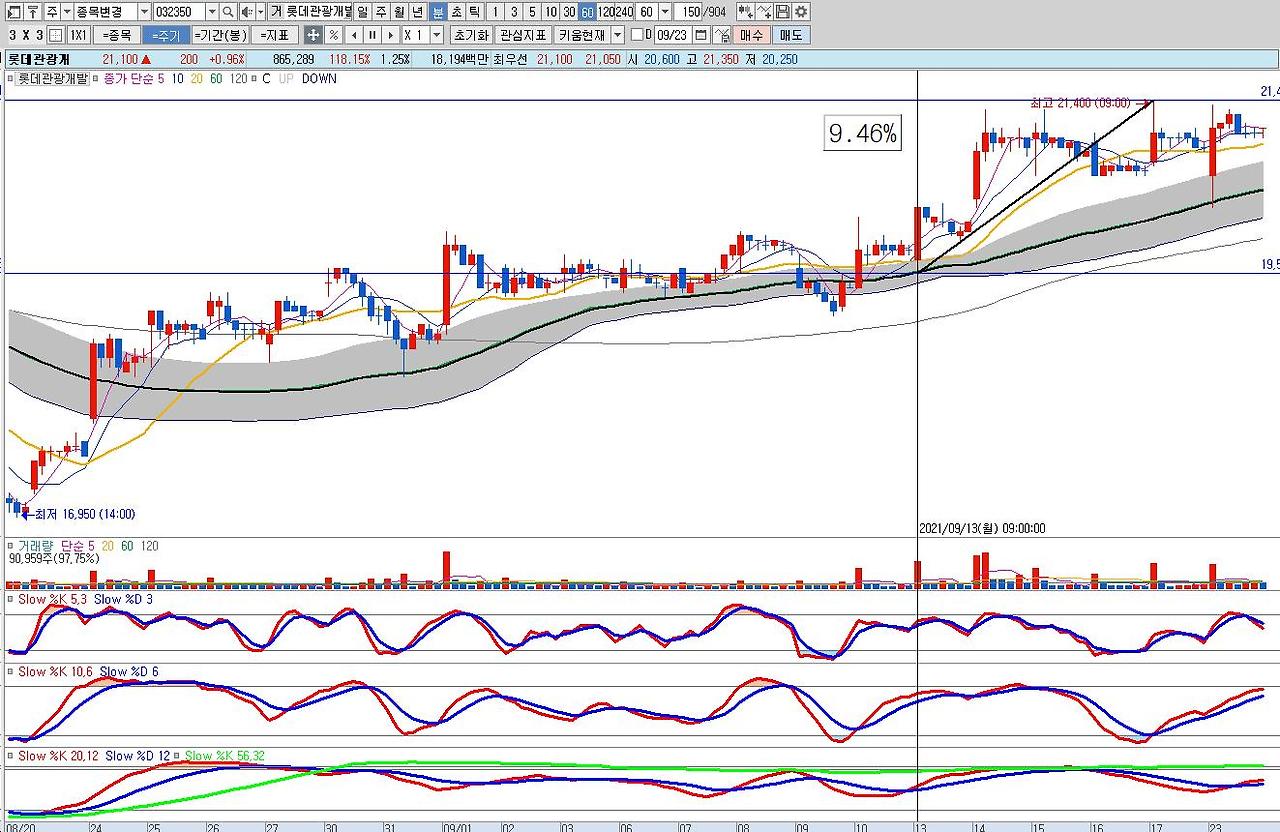
Task: Click the pin icon in top toolbar
Action: [33, 12]
